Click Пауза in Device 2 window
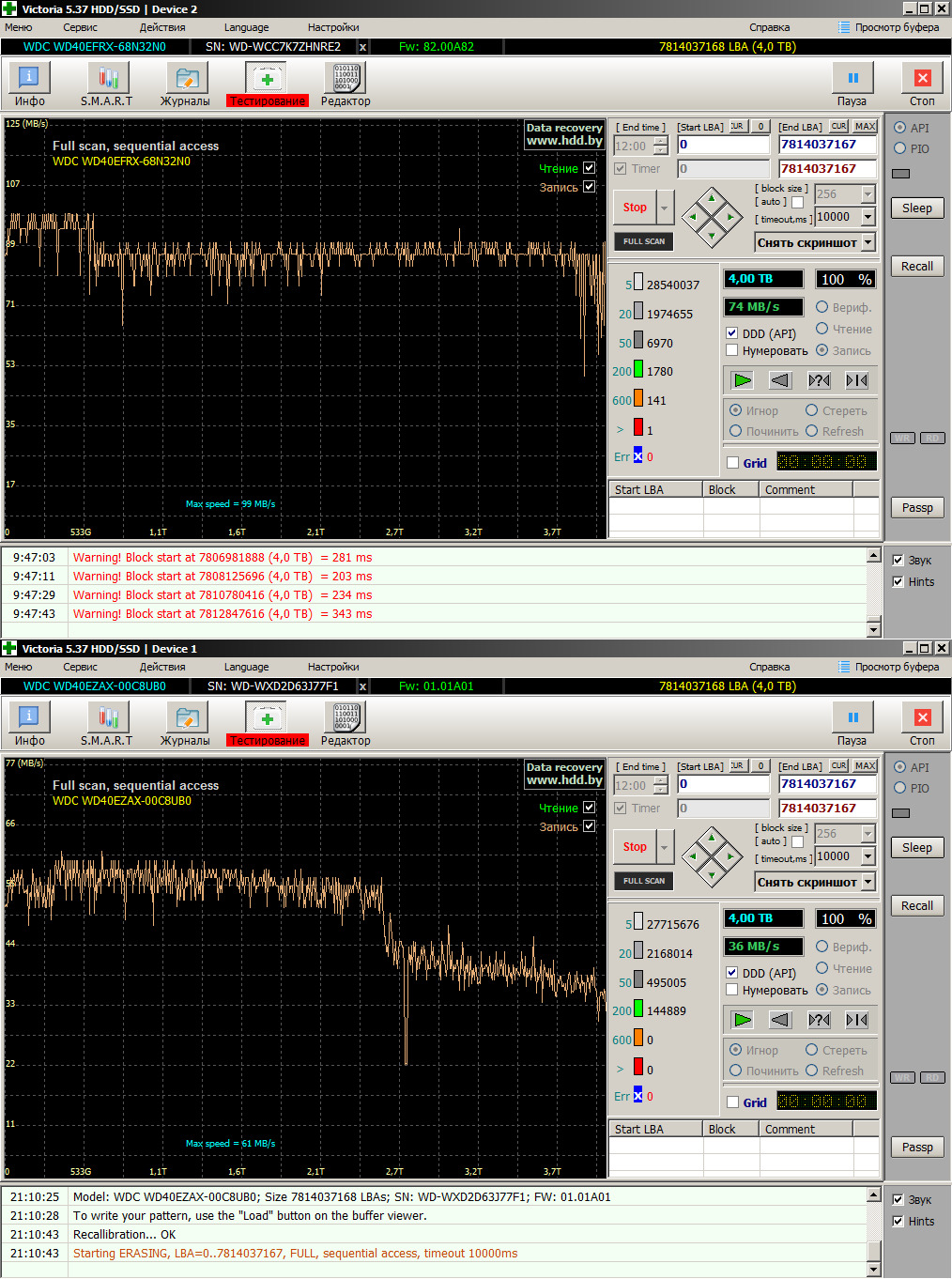 pyautogui.click(x=852, y=85)
